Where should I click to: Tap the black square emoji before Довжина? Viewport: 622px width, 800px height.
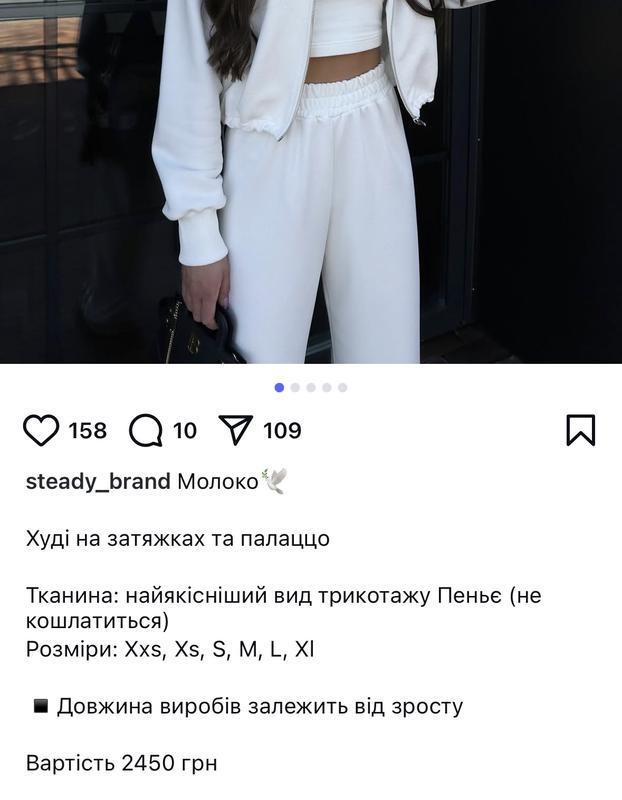tap(40, 706)
